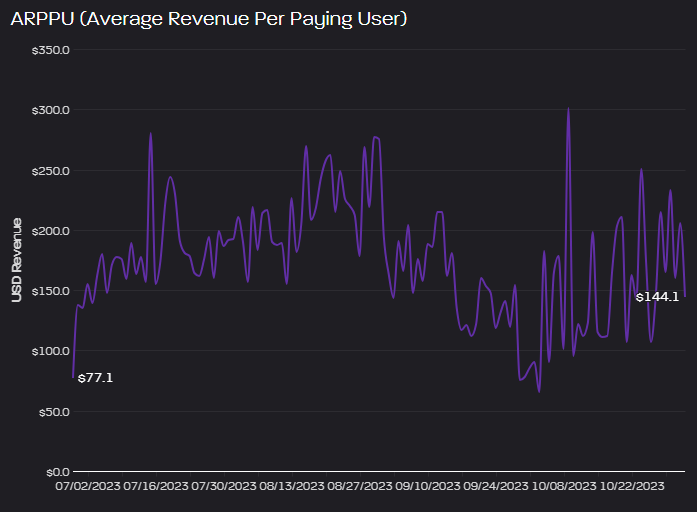Select the 08/13/2023 date on x-axis

point(291,487)
